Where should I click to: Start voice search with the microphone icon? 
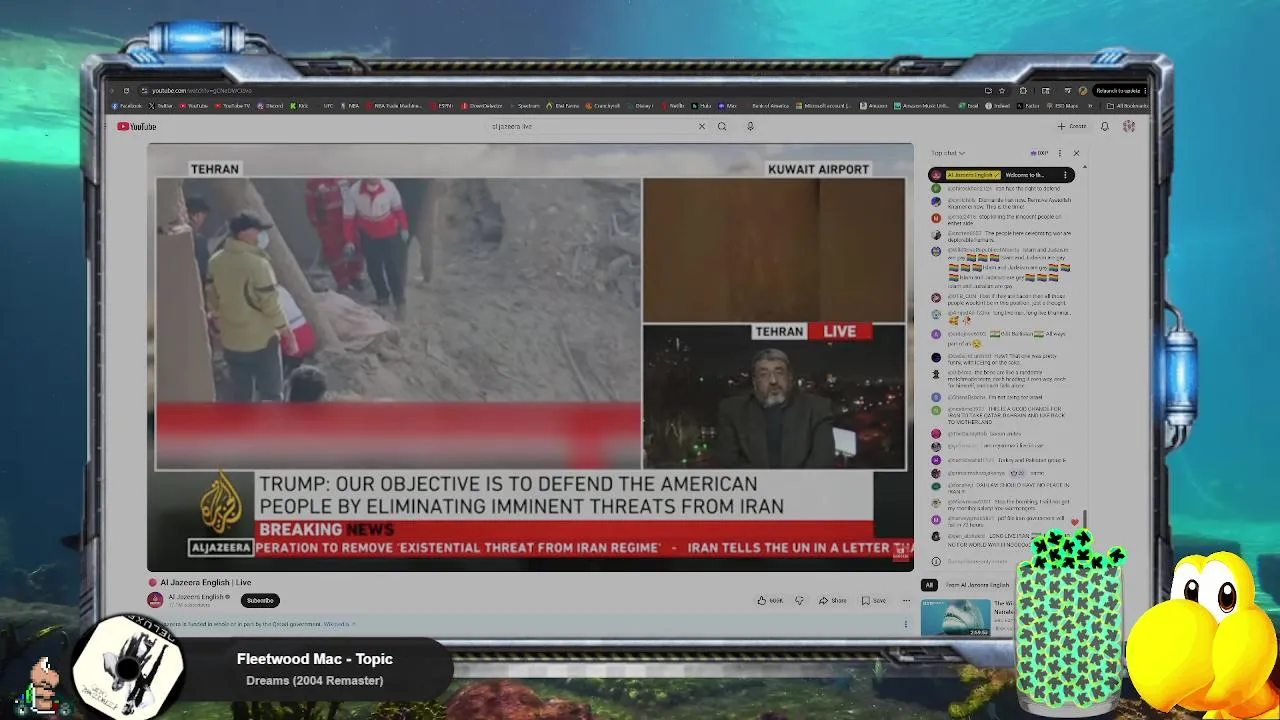[x=750, y=126]
